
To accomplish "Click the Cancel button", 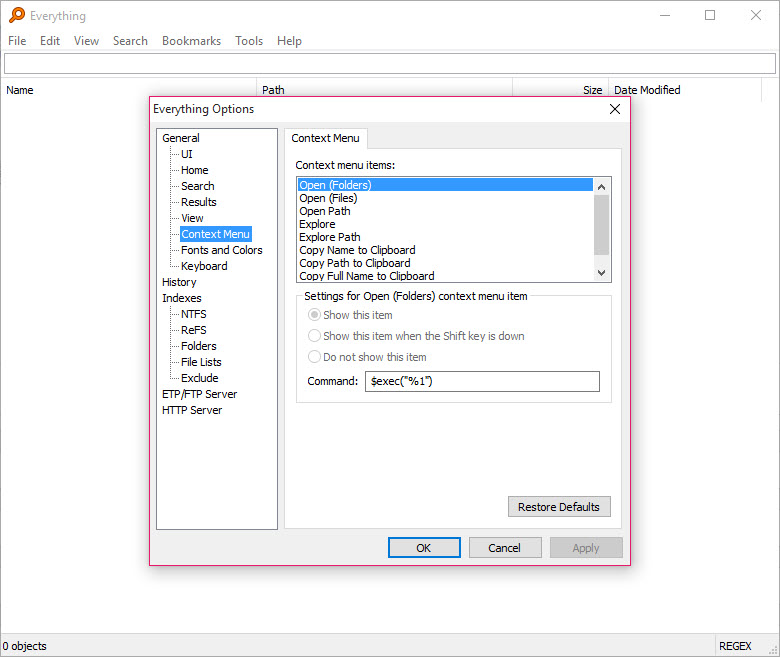I will click(x=504, y=548).
